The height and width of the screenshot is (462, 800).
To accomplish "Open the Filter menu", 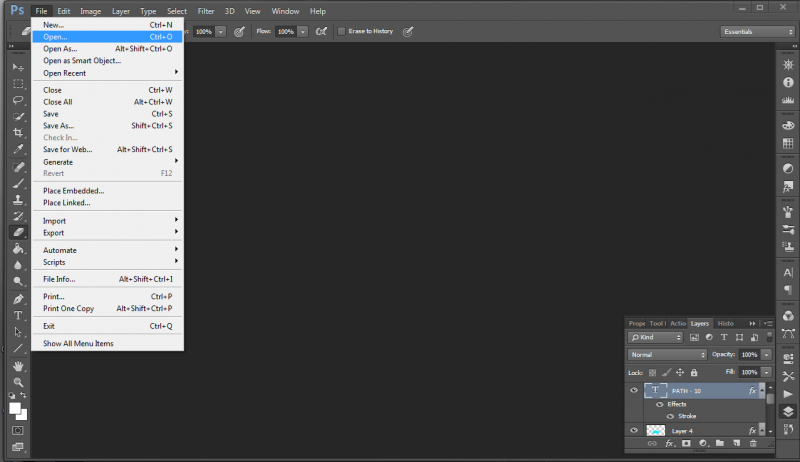I will (x=206, y=11).
